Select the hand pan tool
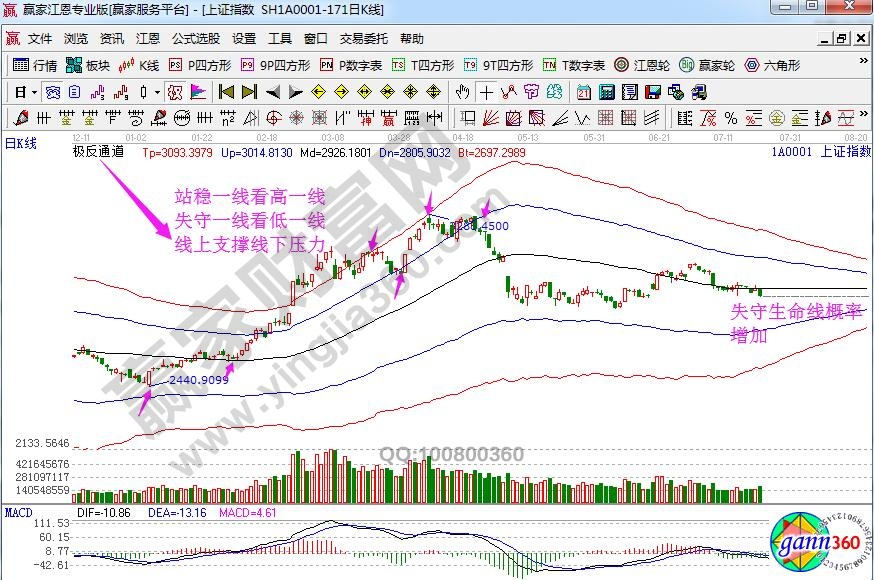This screenshot has width=874, height=580. (462, 92)
